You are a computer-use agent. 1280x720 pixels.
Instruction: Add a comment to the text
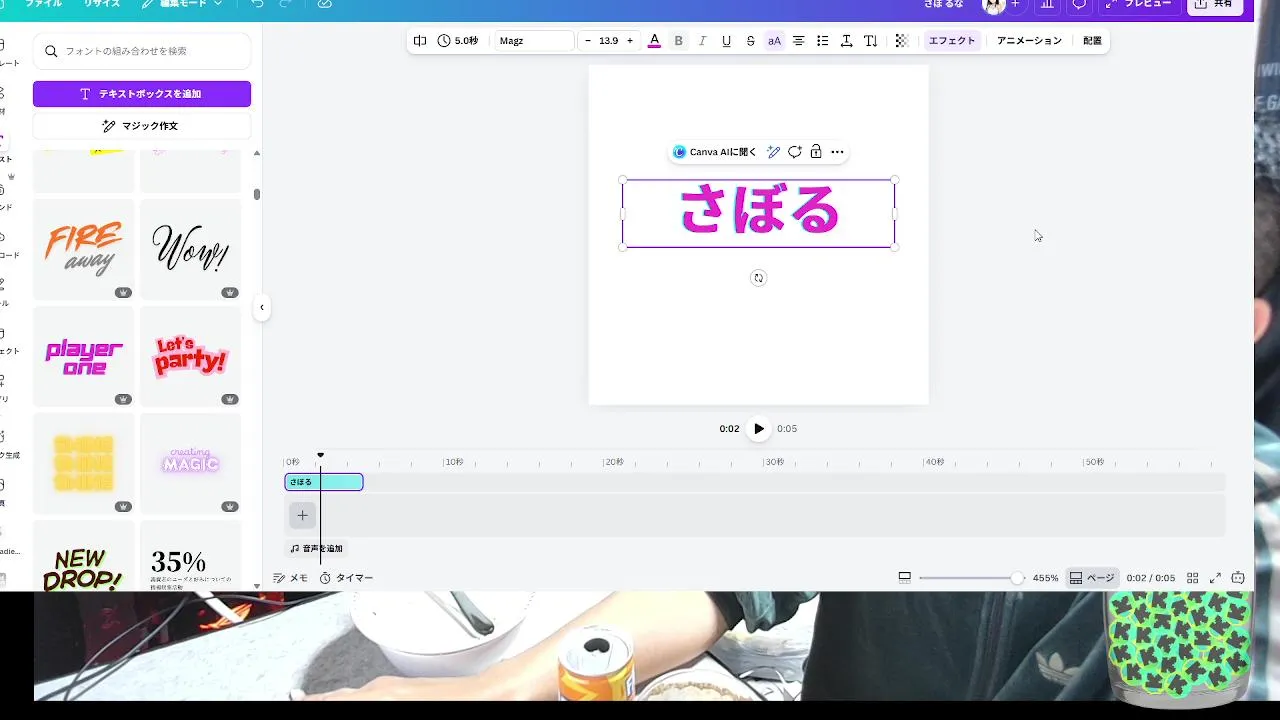tap(794, 152)
